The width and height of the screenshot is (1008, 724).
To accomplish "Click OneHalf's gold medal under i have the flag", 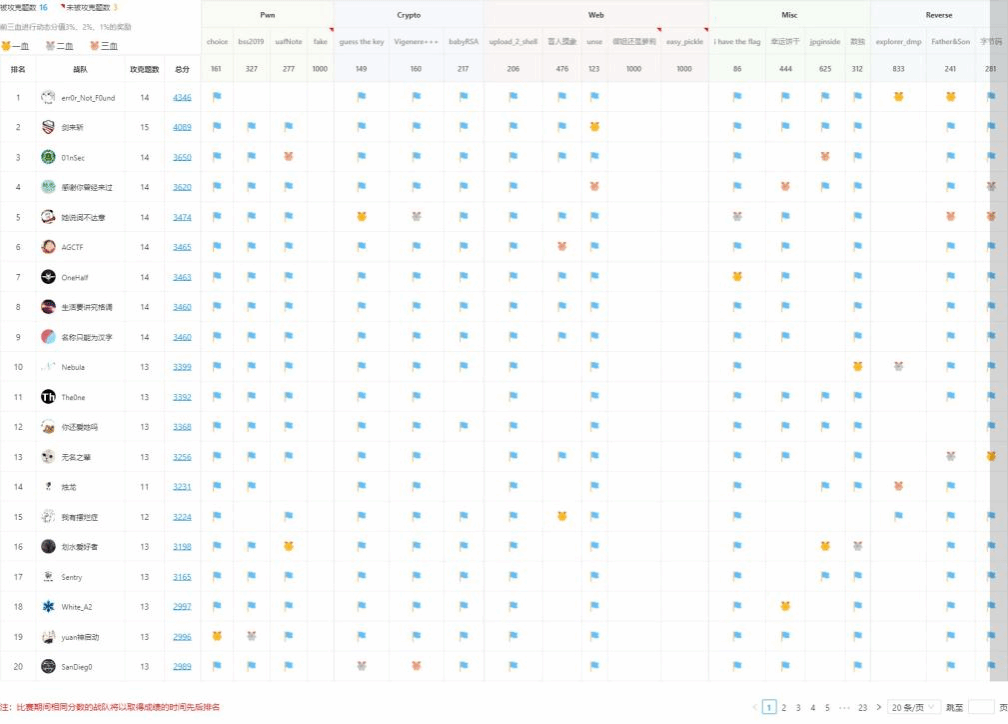I will click(737, 277).
